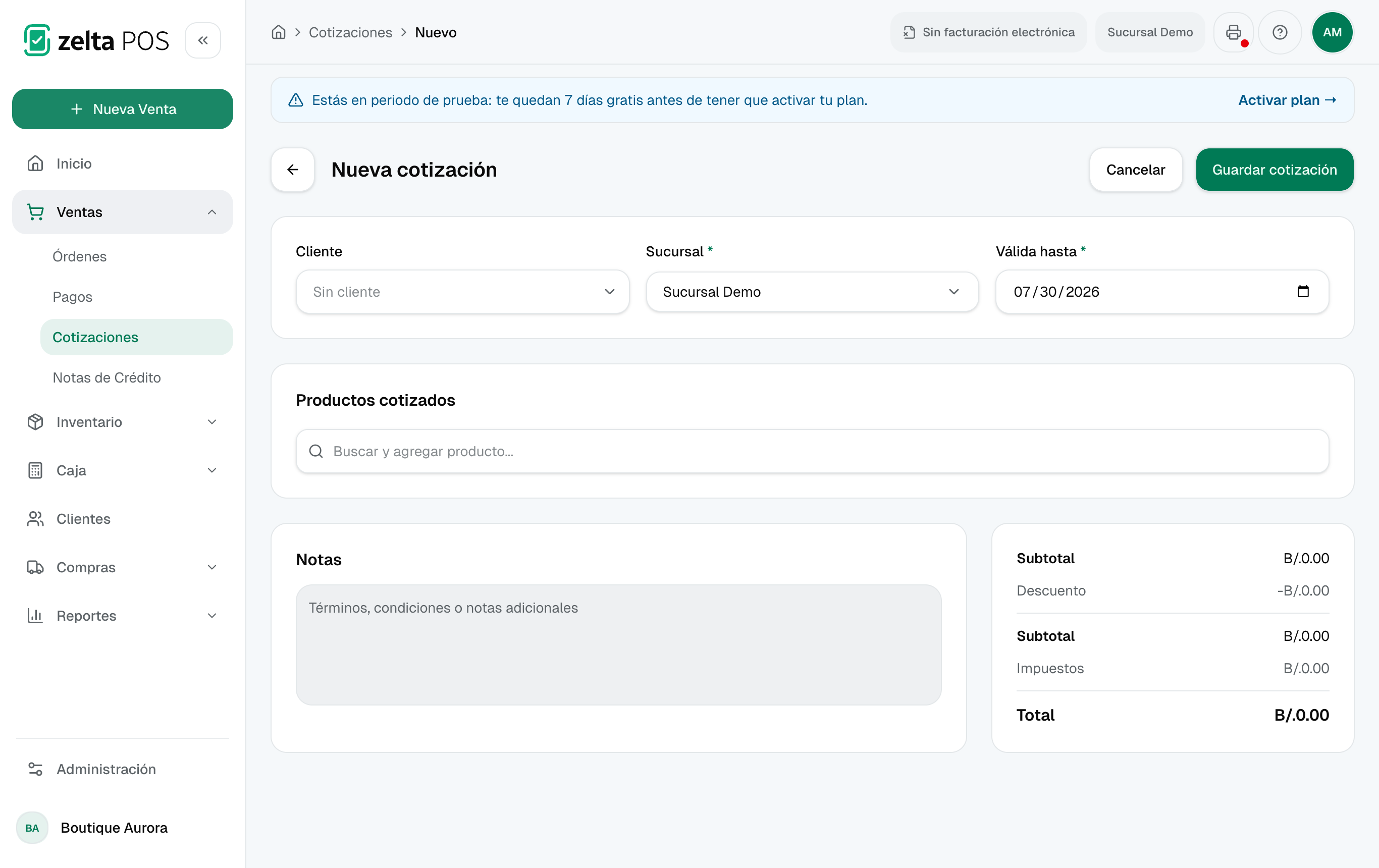1379x868 pixels.
Task: Expand the Reportes menu chevron
Action: point(212,616)
